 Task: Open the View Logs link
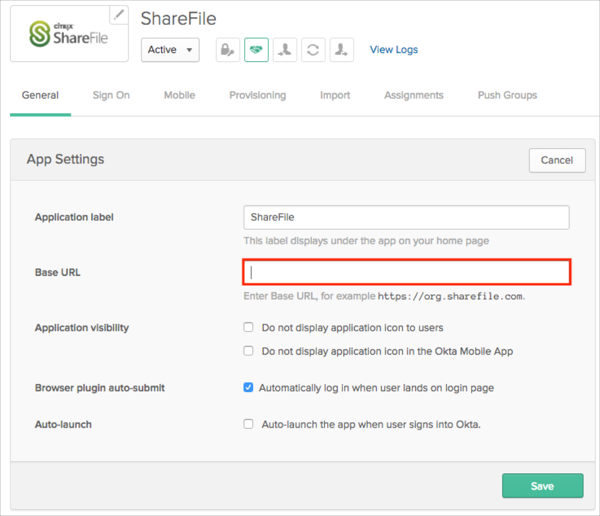click(x=394, y=50)
